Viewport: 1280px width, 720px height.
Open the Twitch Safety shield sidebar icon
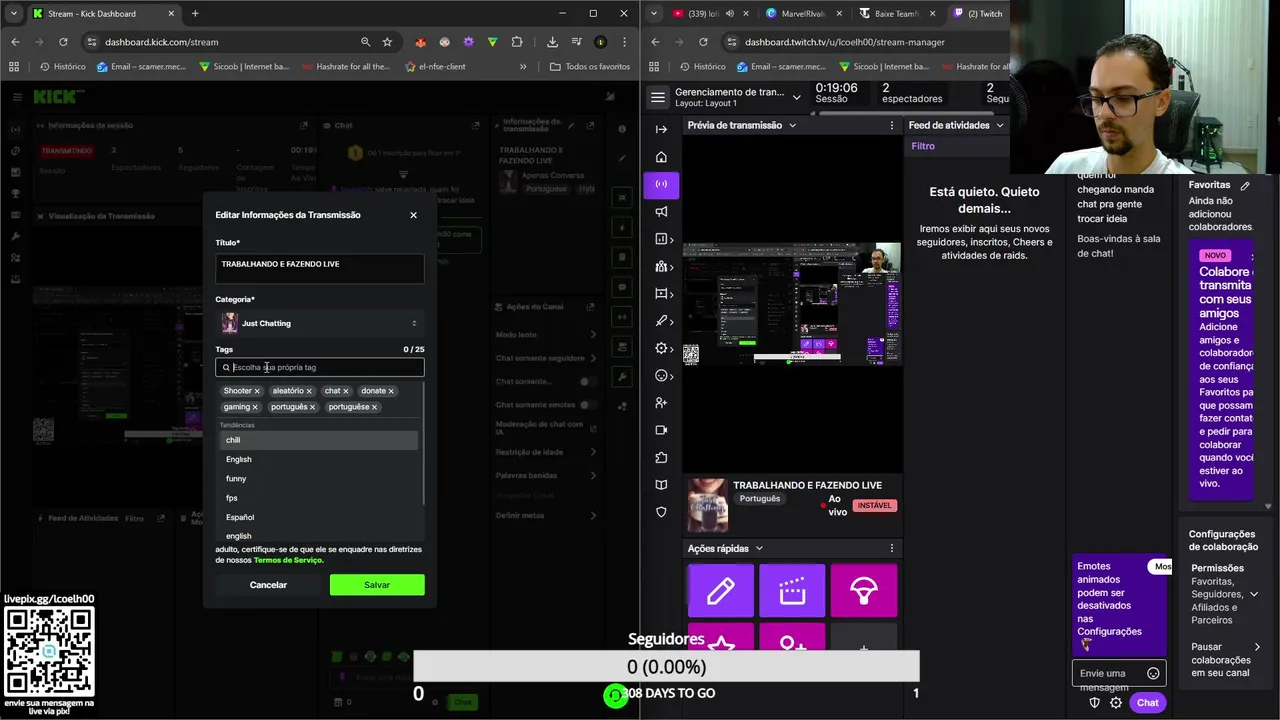pos(661,512)
